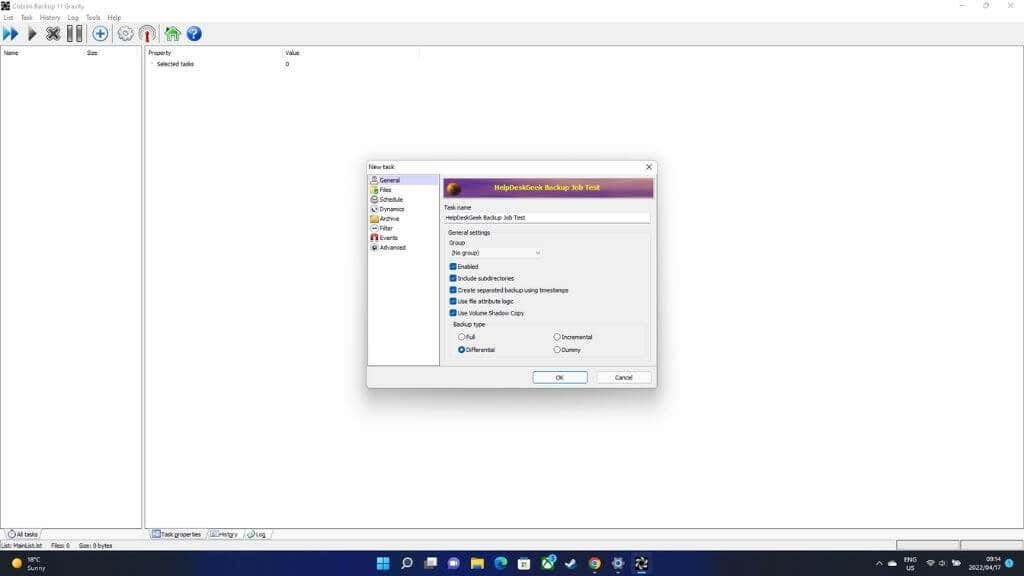
Task: Choose the Full backup type radio
Action: click(462, 337)
